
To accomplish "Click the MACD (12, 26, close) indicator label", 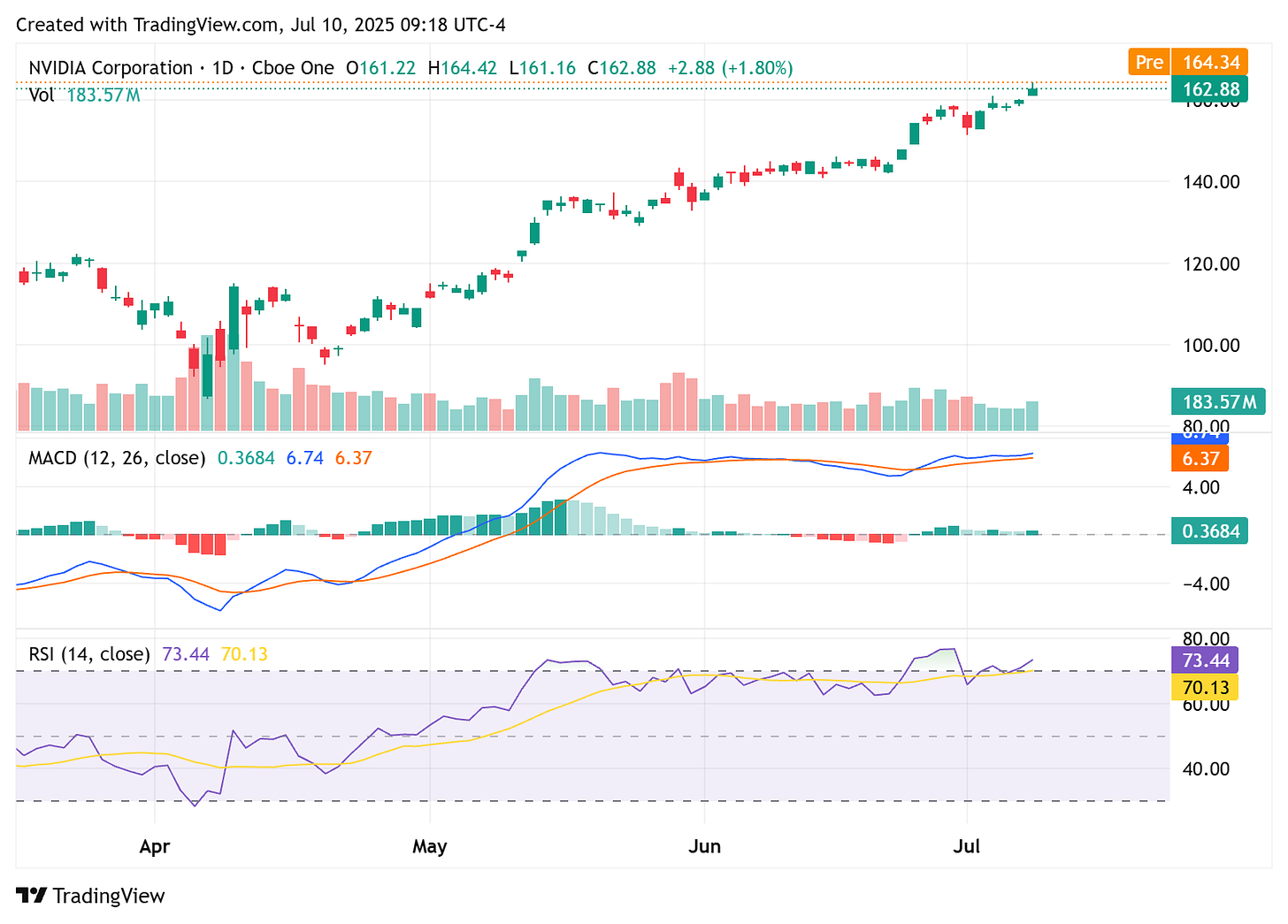I will coord(116,458).
